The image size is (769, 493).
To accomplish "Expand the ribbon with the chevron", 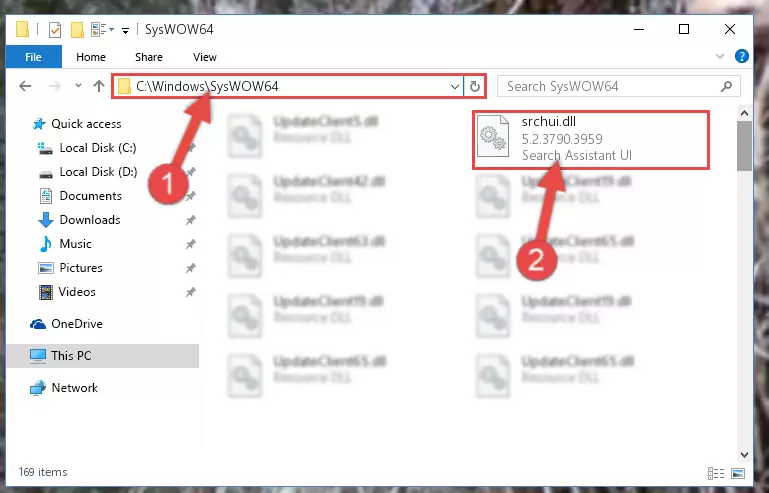I will coord(719,56).
